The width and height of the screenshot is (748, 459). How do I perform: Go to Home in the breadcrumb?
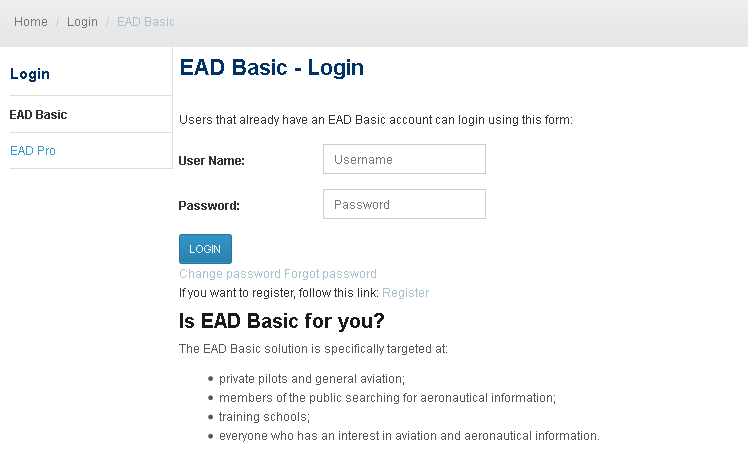coord(31,22)
